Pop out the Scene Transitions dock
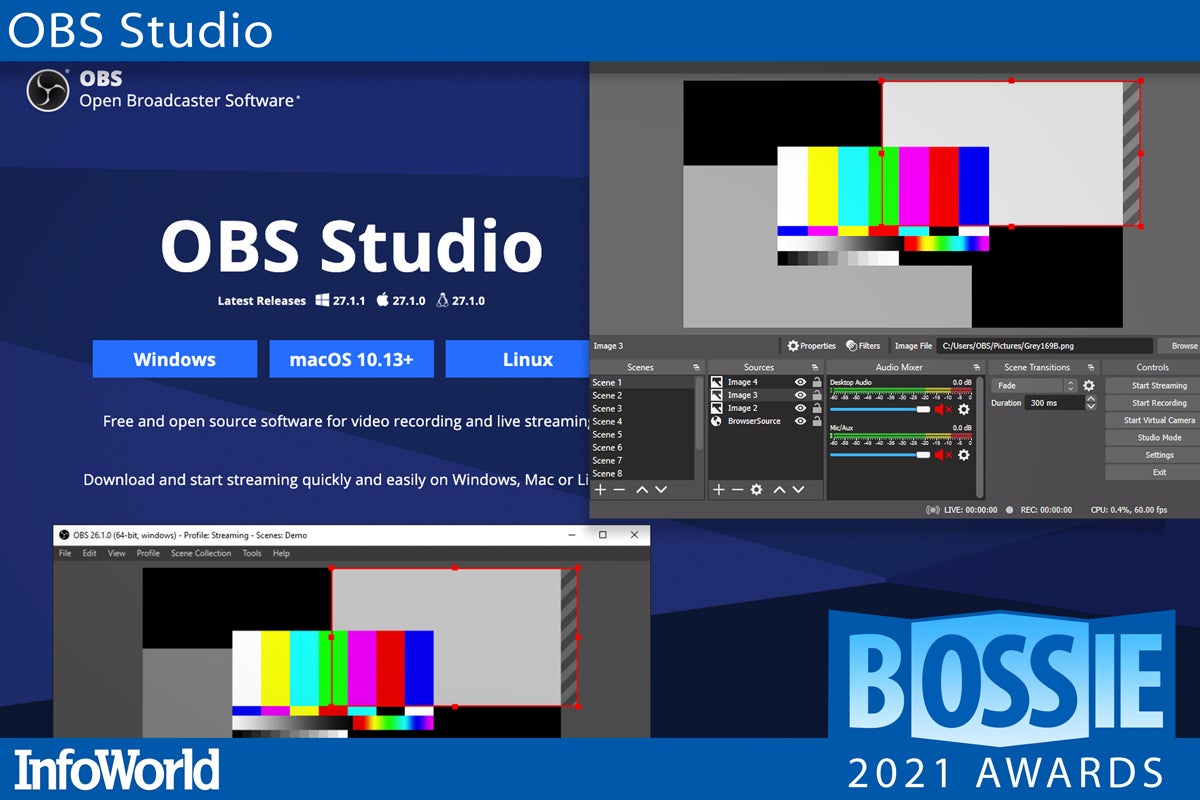 (x=1091, y=368)
